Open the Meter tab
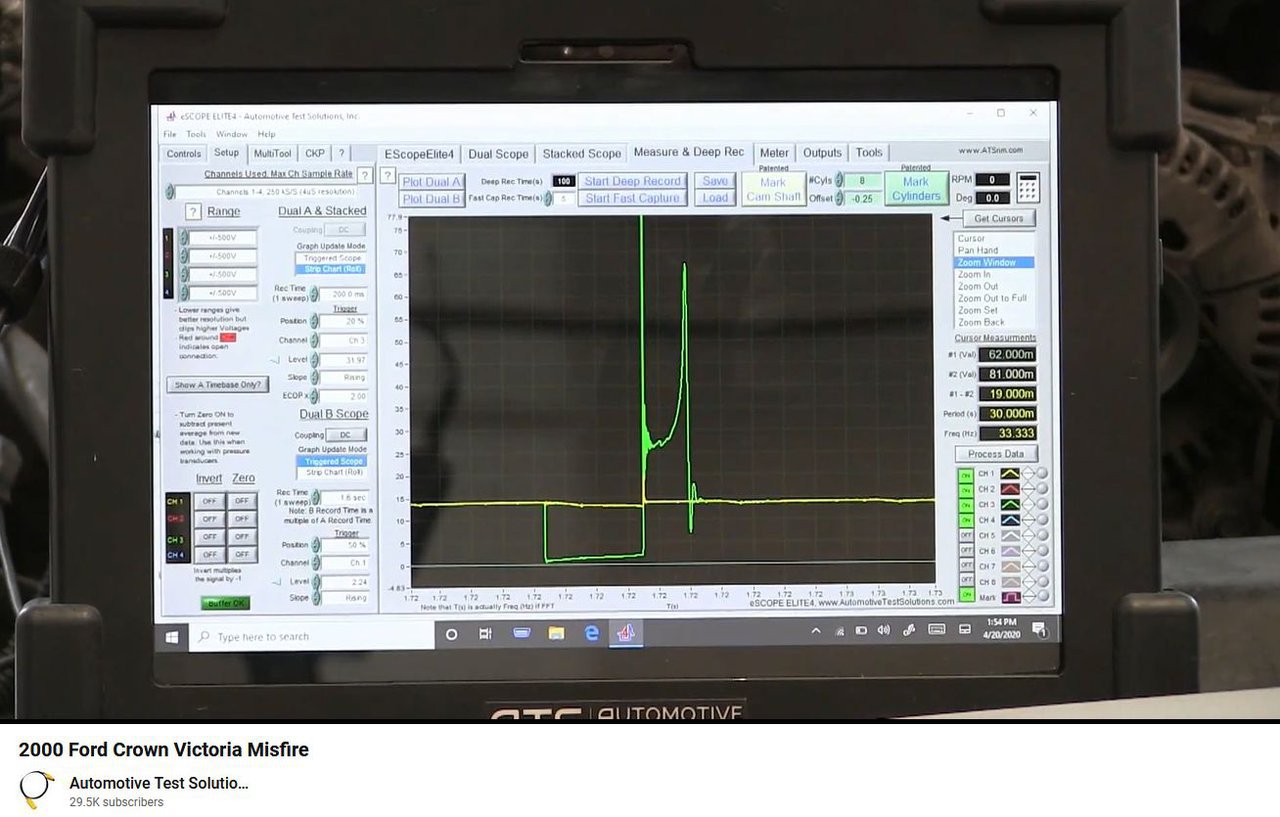 coord(774,153)
